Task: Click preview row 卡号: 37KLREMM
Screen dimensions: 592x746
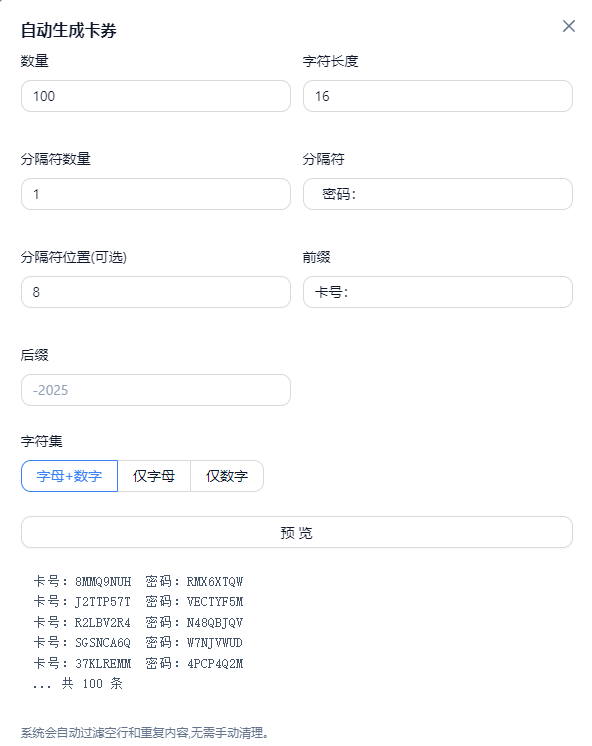Action: tap(138, 663)
